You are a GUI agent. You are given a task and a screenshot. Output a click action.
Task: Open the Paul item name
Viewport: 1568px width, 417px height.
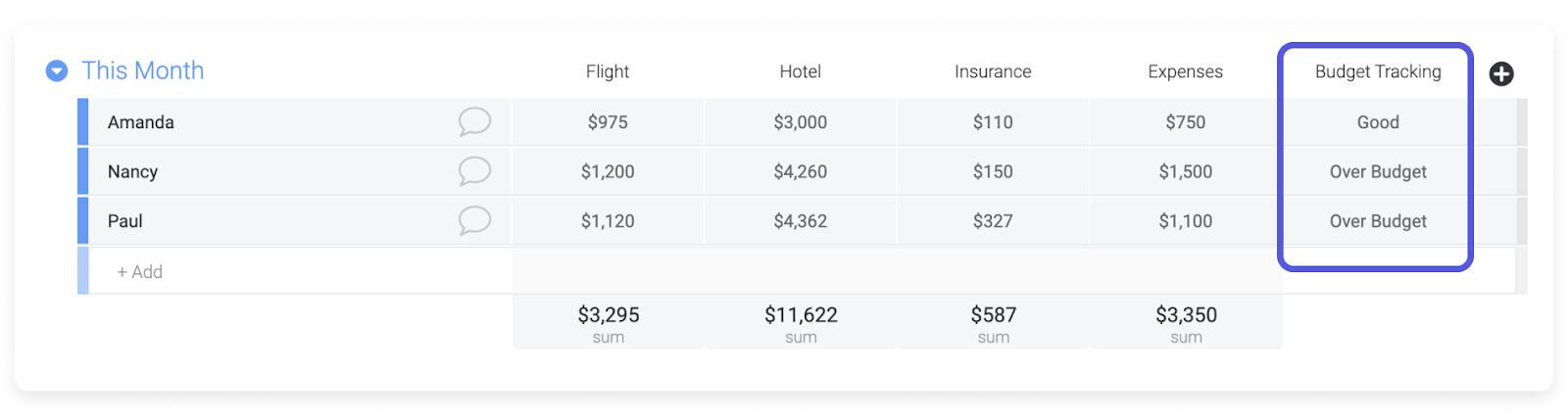125,221
